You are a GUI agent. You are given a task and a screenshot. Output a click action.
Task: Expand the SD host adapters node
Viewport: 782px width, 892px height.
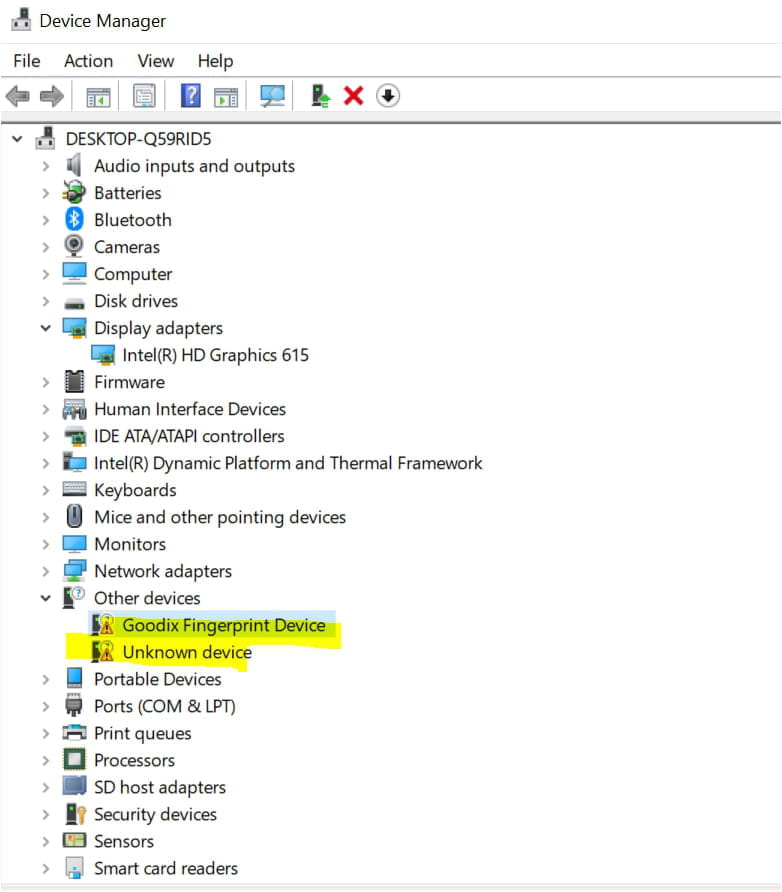point(46,787)
